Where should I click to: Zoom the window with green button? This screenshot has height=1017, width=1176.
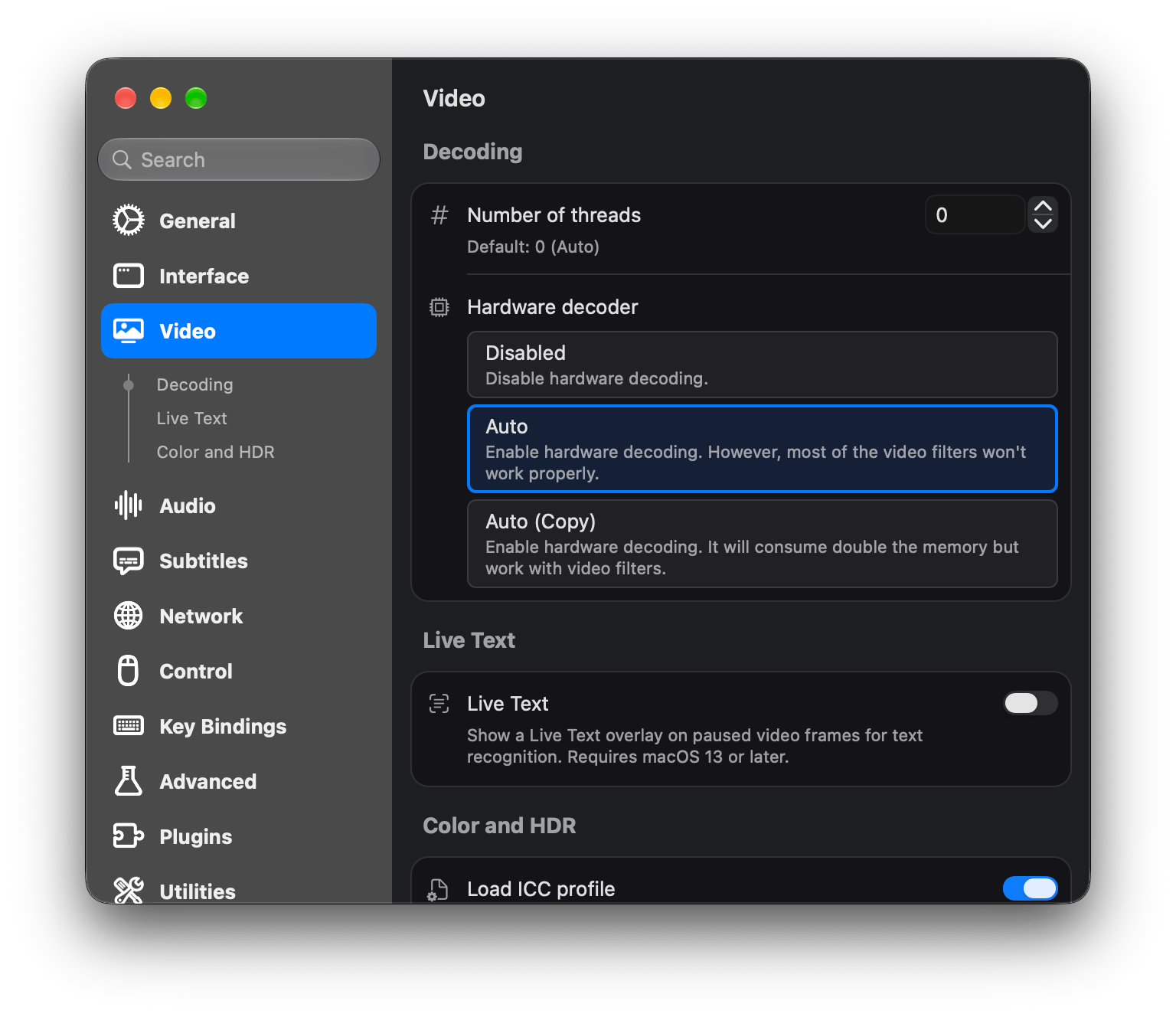coord(196,98)
